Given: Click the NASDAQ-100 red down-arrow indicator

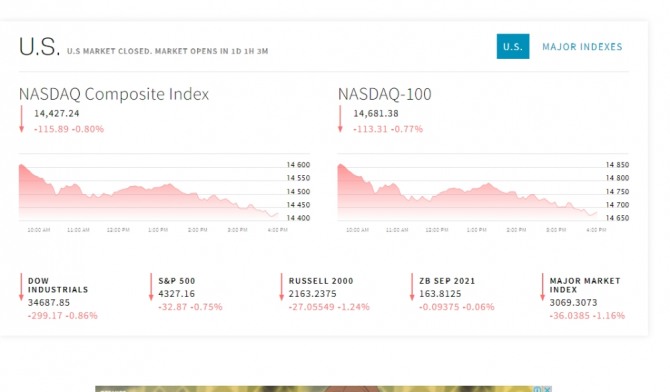Looking at the screenshot, I should [340, 119].
